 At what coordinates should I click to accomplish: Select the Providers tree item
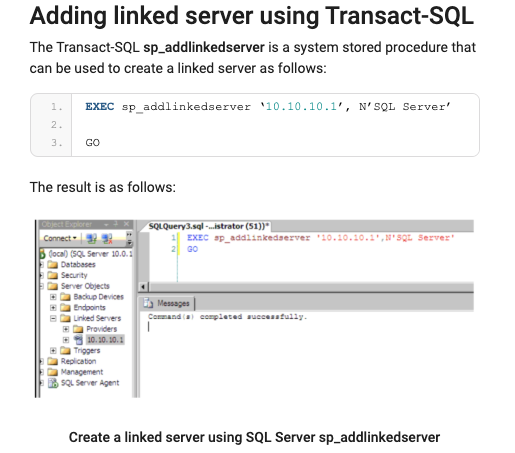(x=102, y=329)
